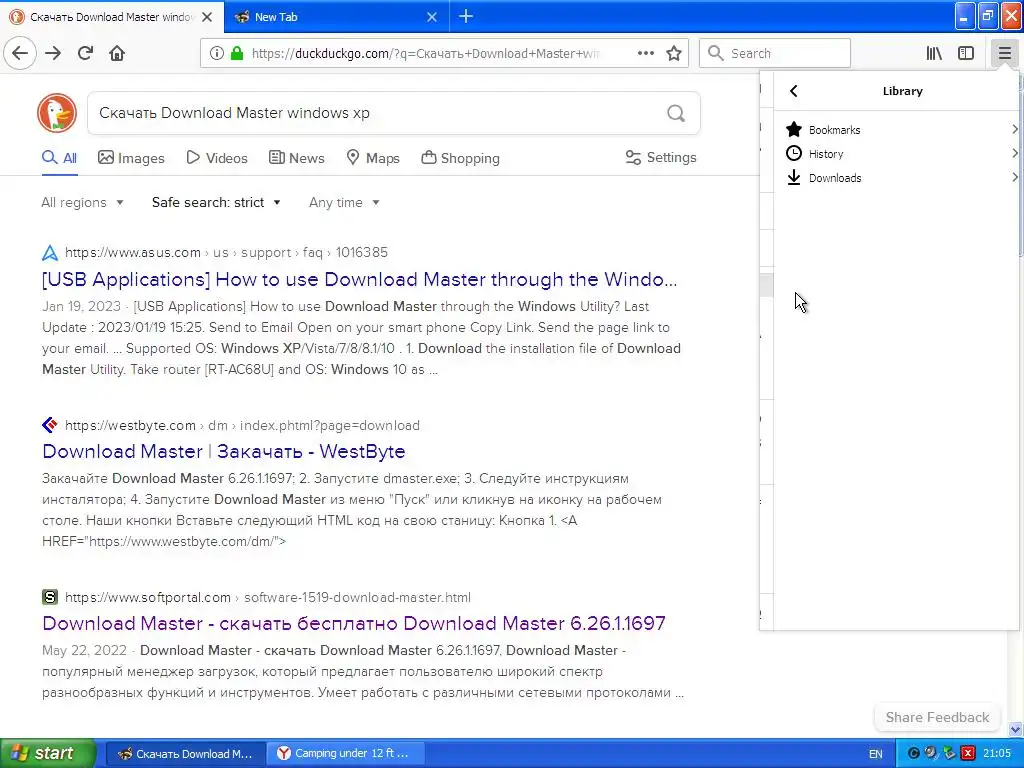Click the Softportal favicon beside result
This screenshot has height=768, width=1024.
coord(50,597)
